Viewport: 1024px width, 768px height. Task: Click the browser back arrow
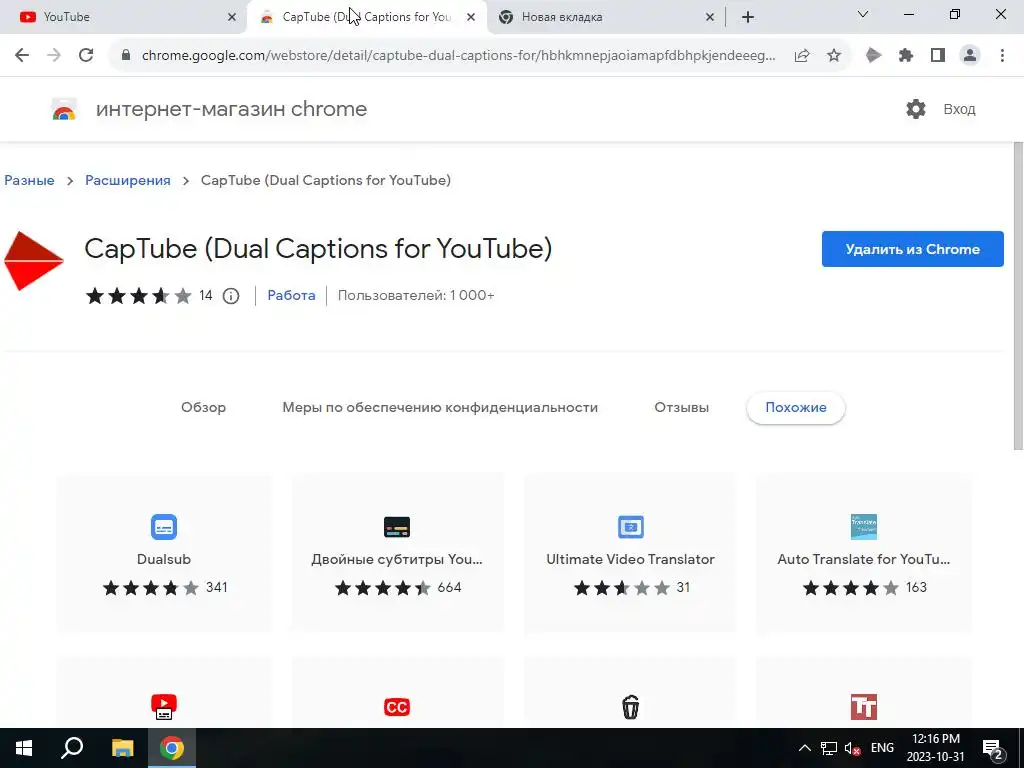(x=22, y=56)
